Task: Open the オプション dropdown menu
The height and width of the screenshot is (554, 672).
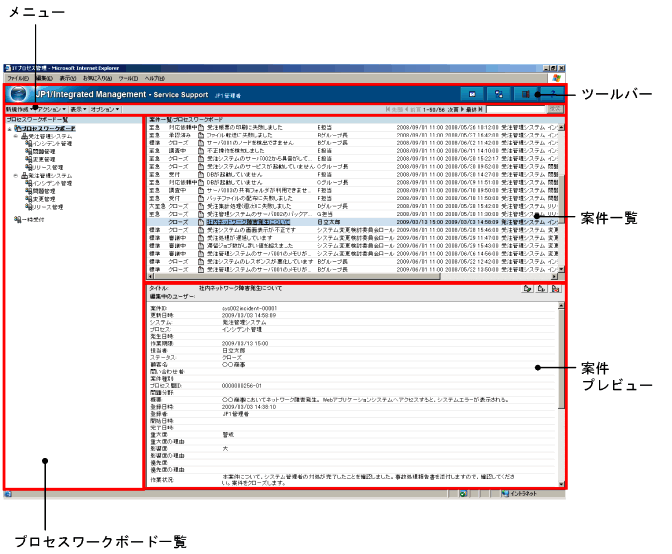Action: tap(105, 109)
